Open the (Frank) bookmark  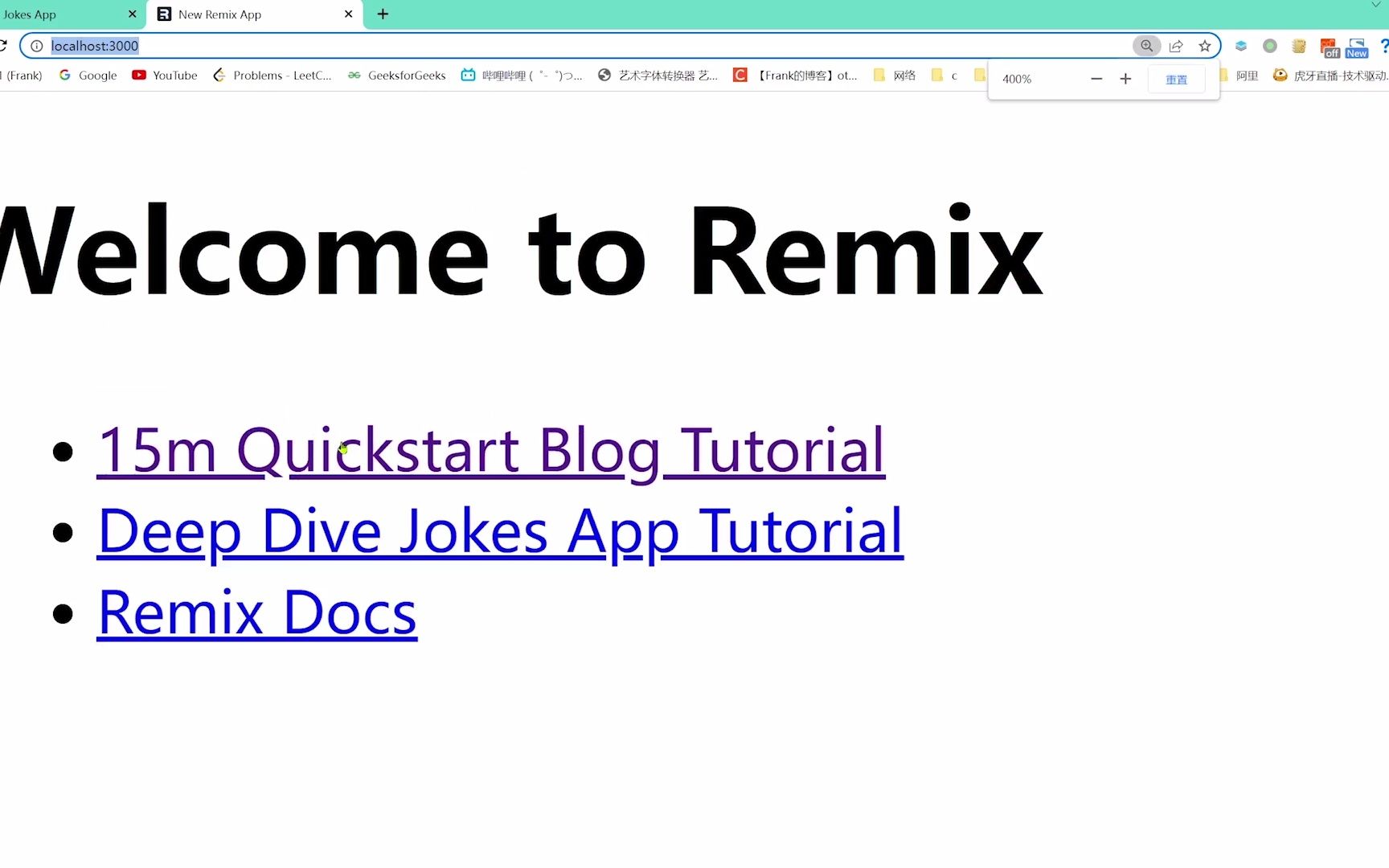pos(22,75)
